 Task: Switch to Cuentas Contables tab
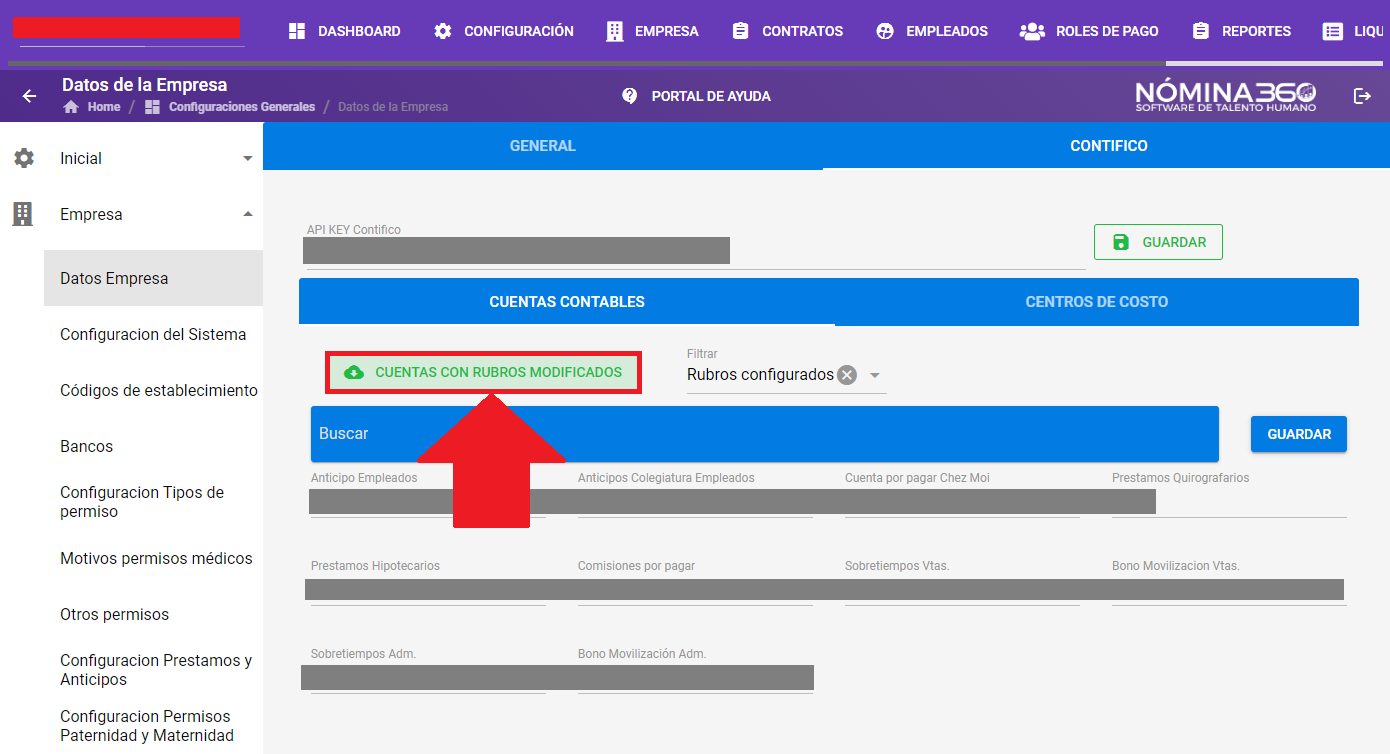[x=567, y=302]
